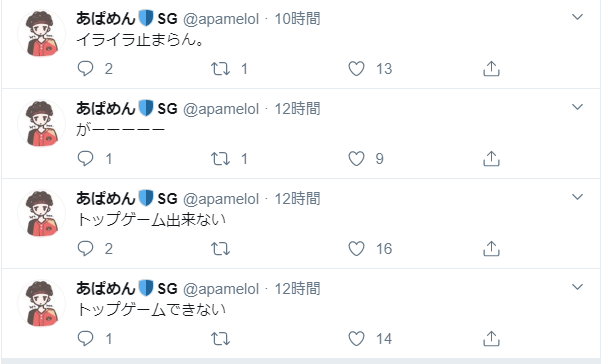Open profile avatar beside トップゲームできない tweet

click(41, 303)
